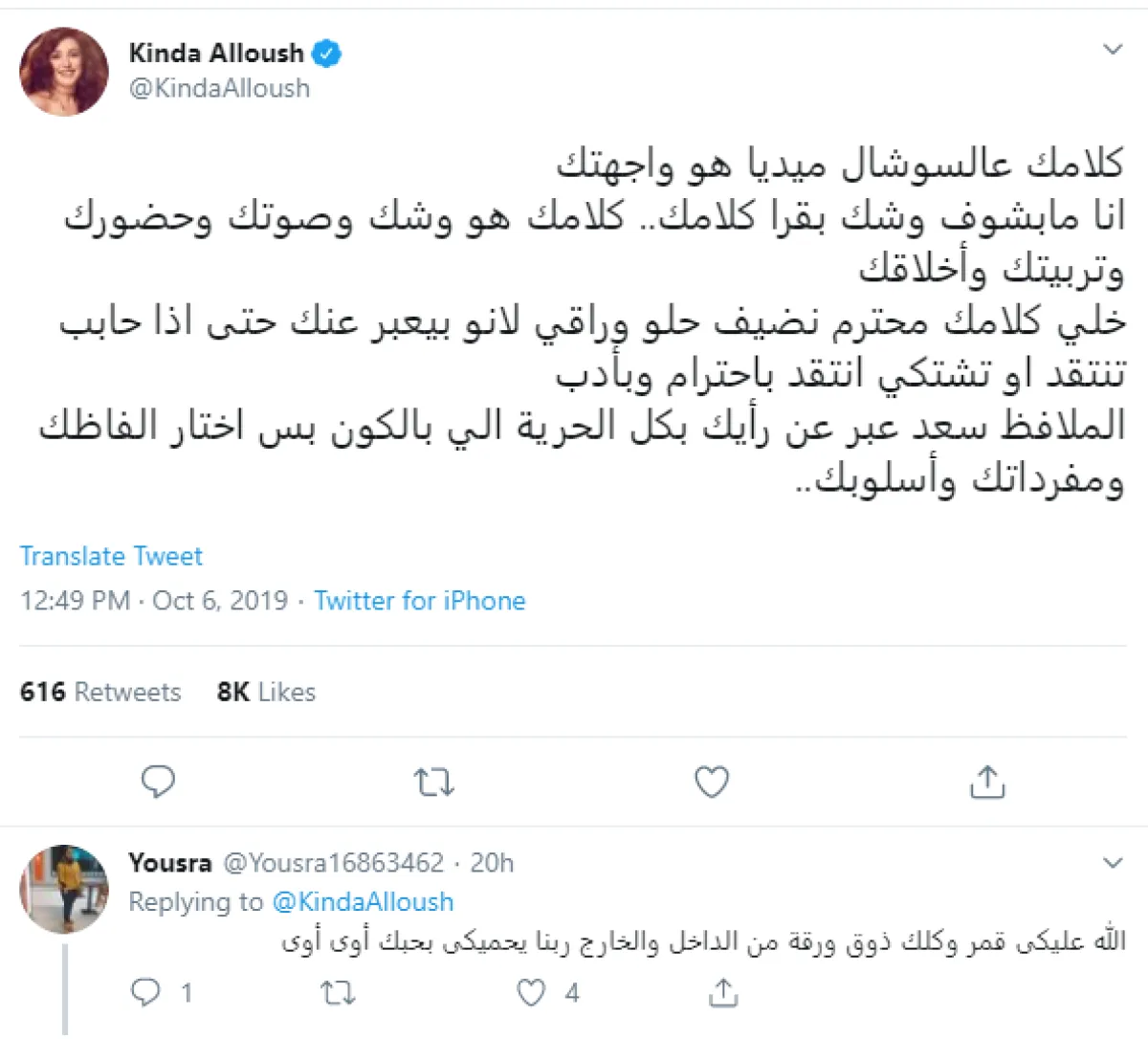Click Translate Tweet link
1148x1039 pixels.
click(x=111, y=556)
